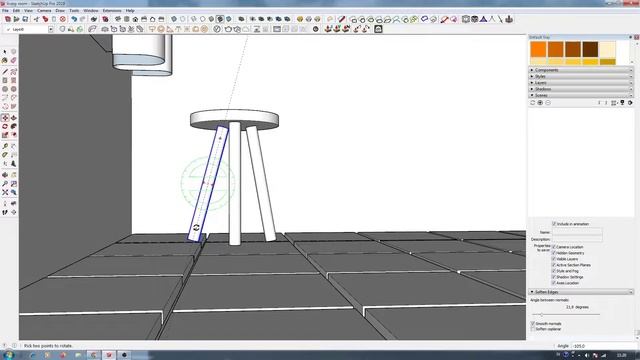Select the Push/Pull tool
Image resolution: width=640 pixels, height=360 pixels.
[13, 118]
